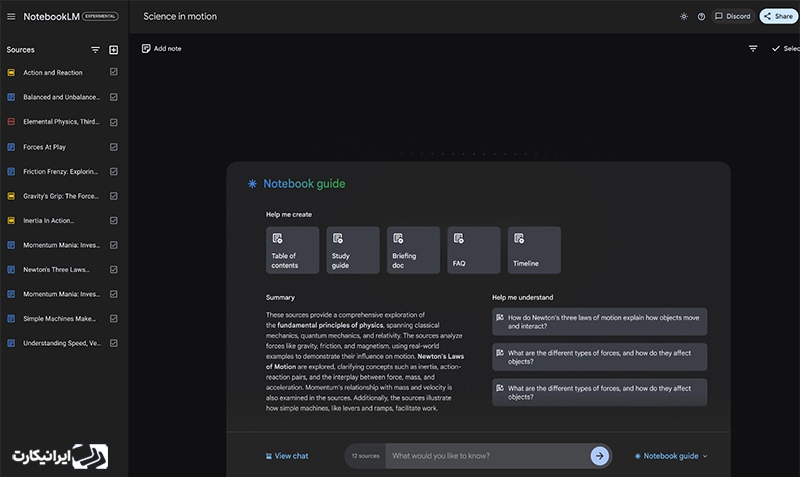
Task: Uncheck Elemental Physics source checkbox
Action: coord(114,122)
